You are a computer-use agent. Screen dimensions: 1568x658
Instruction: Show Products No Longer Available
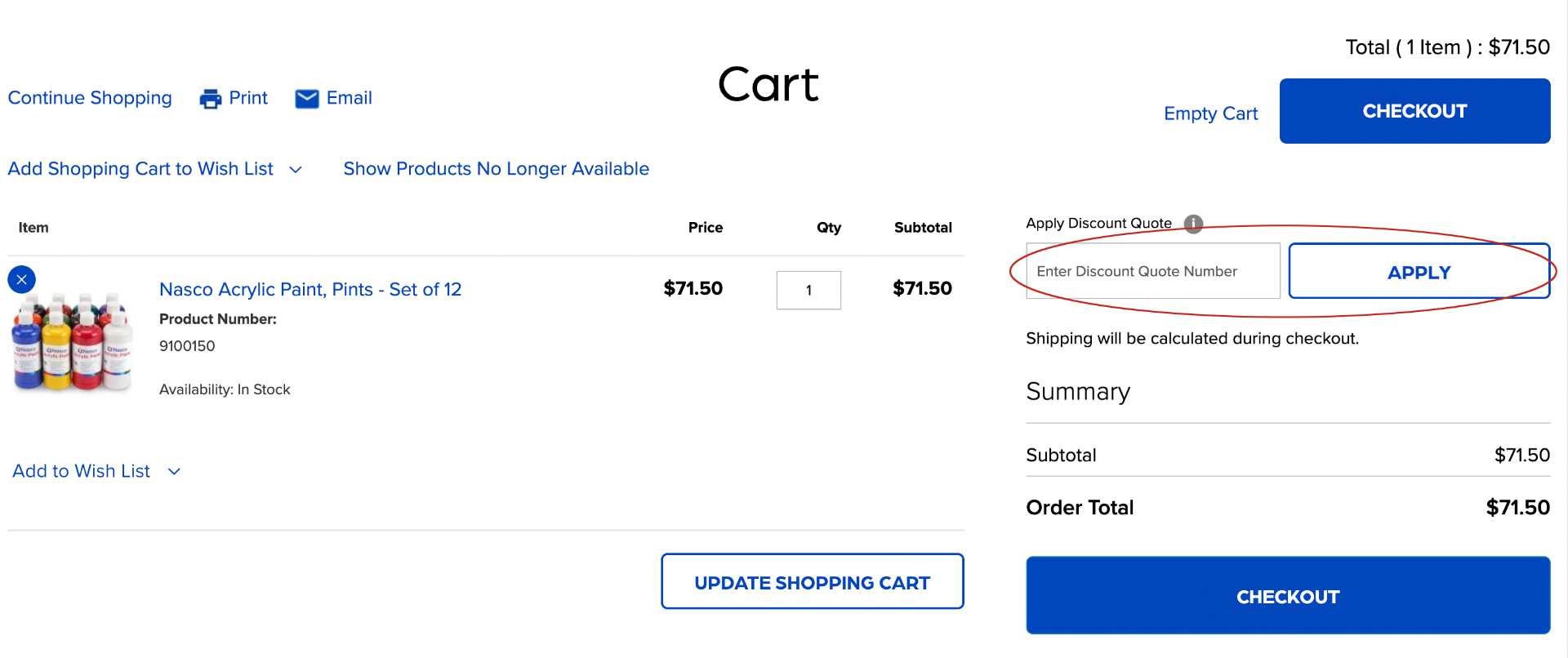tap(496, 169)
